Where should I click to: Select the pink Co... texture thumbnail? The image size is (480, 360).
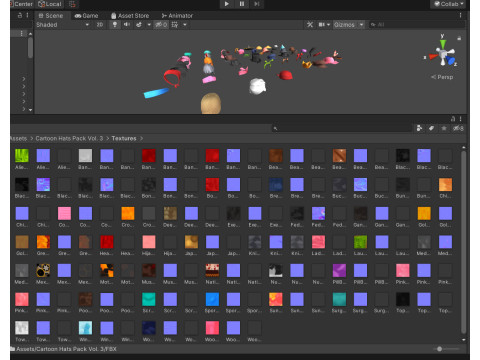[x=64, y=213]
